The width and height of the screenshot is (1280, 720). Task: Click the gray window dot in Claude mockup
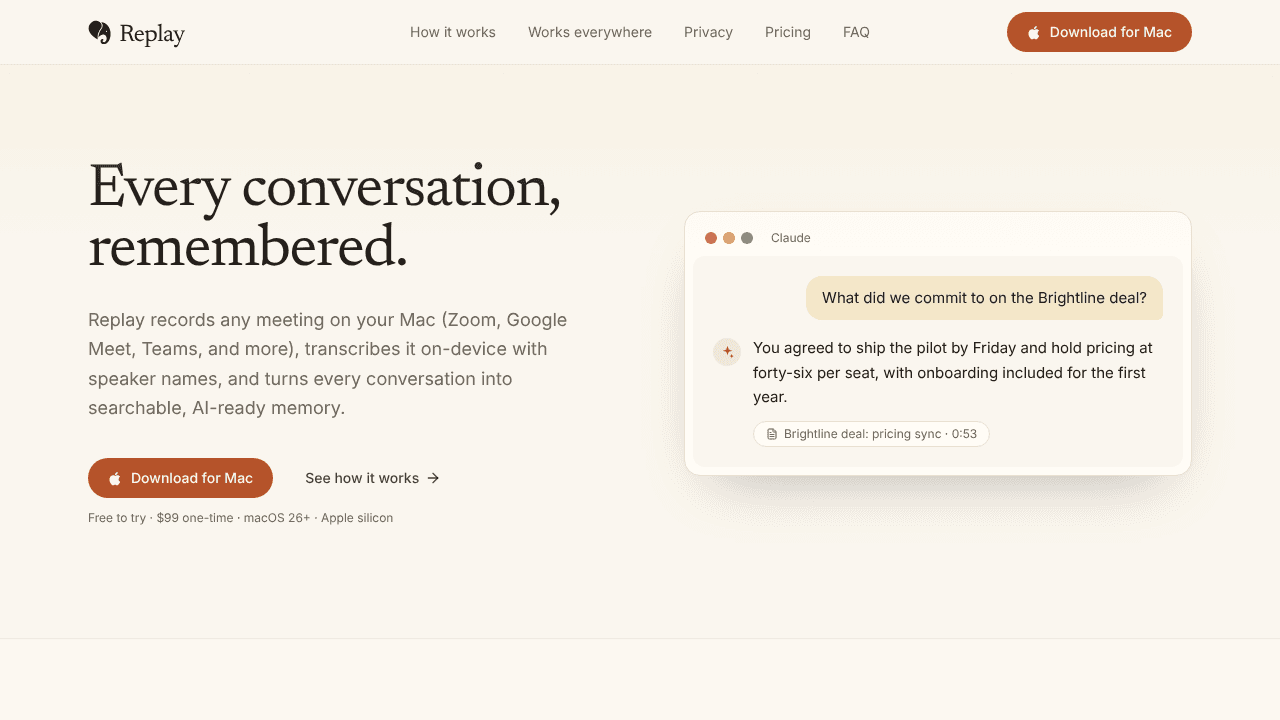(x=747, y=238)
